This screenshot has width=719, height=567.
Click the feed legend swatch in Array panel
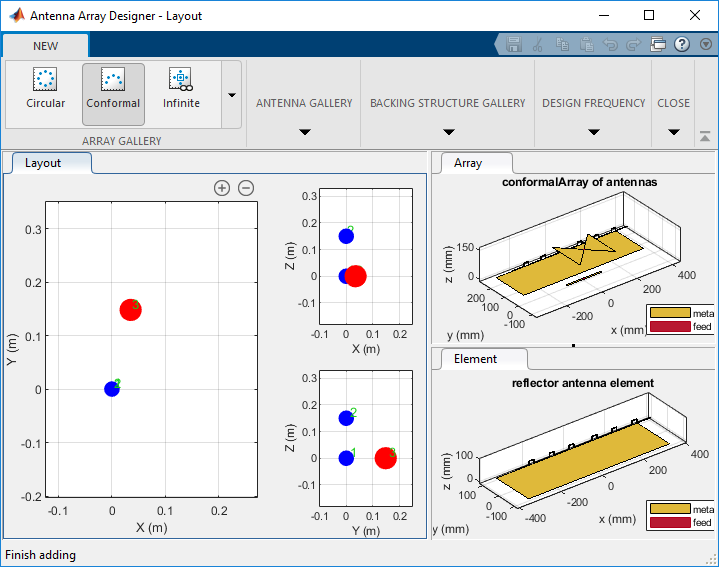tap(670, 326)
